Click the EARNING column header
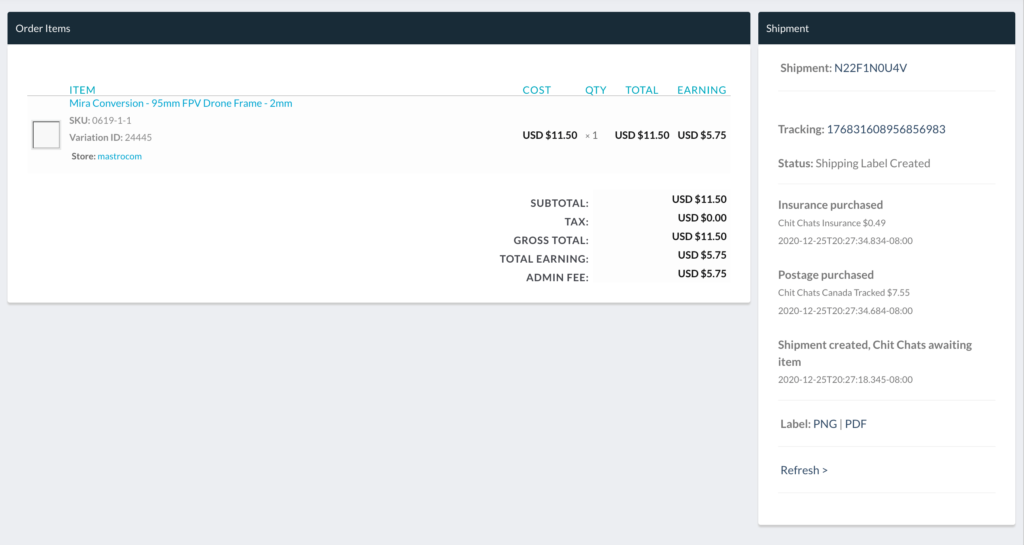Image resolution: width=1024 pixels, height=545 pixels. click(701, 90)
